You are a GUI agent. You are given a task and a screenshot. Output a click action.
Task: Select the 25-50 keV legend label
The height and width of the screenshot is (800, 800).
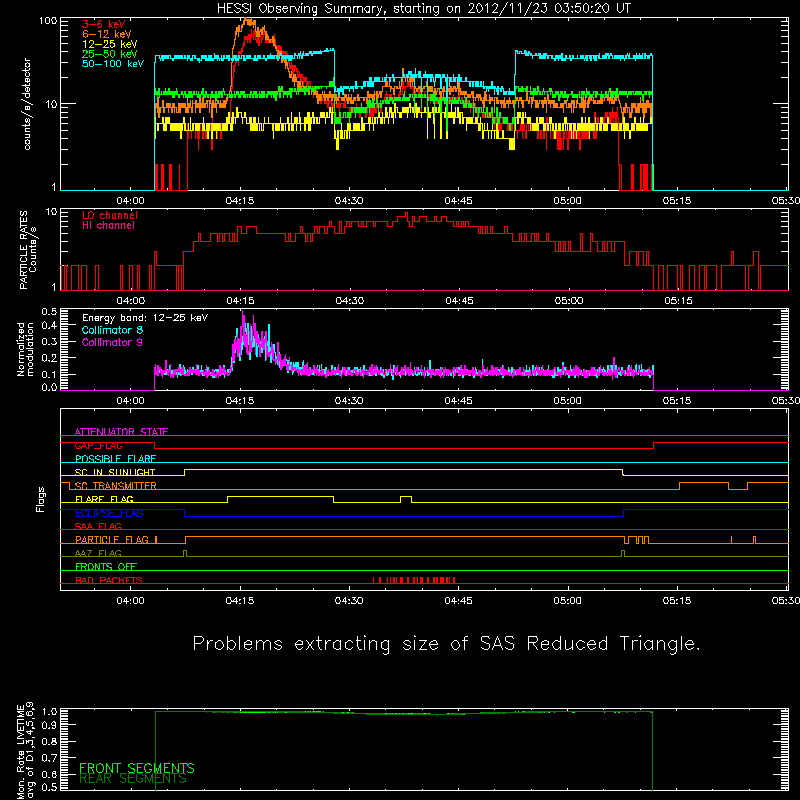pyautogui.click(x=110, y=54)
